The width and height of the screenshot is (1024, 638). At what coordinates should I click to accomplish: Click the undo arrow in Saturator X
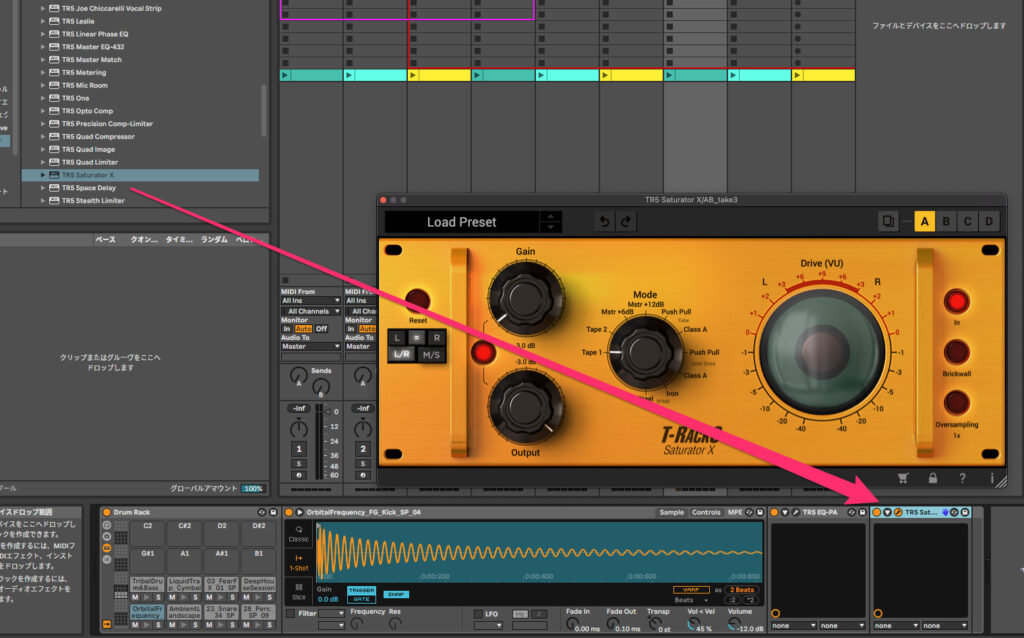click(604, 222)
